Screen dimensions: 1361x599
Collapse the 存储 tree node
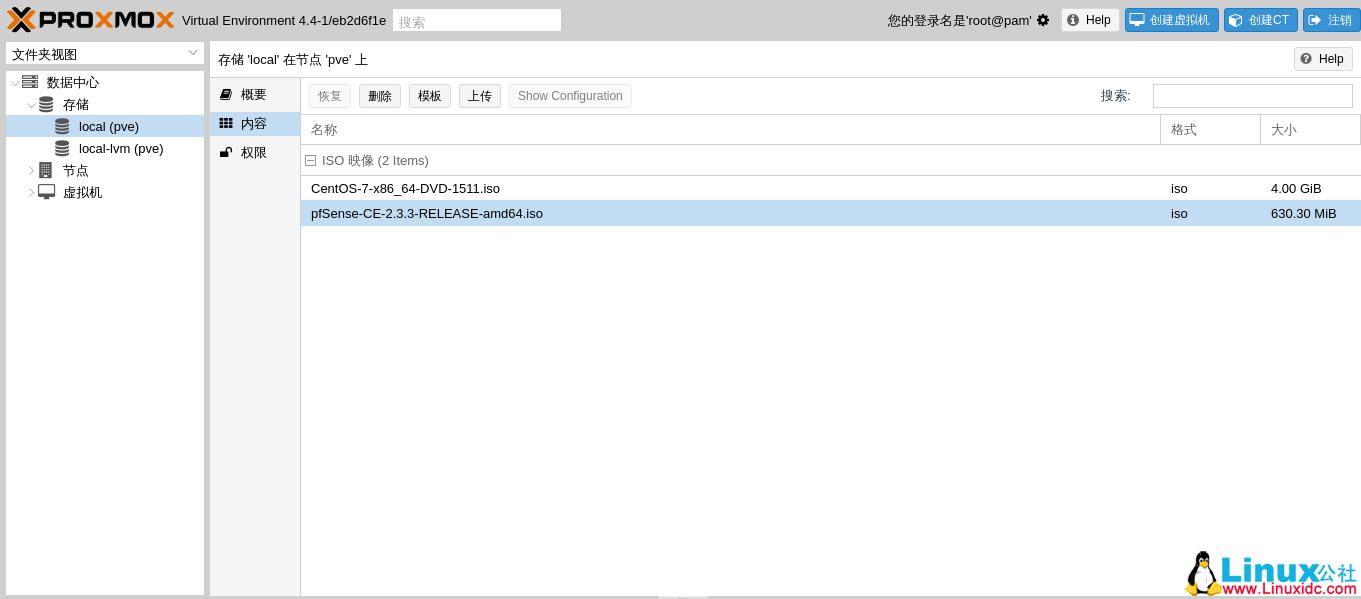(31, 105)
